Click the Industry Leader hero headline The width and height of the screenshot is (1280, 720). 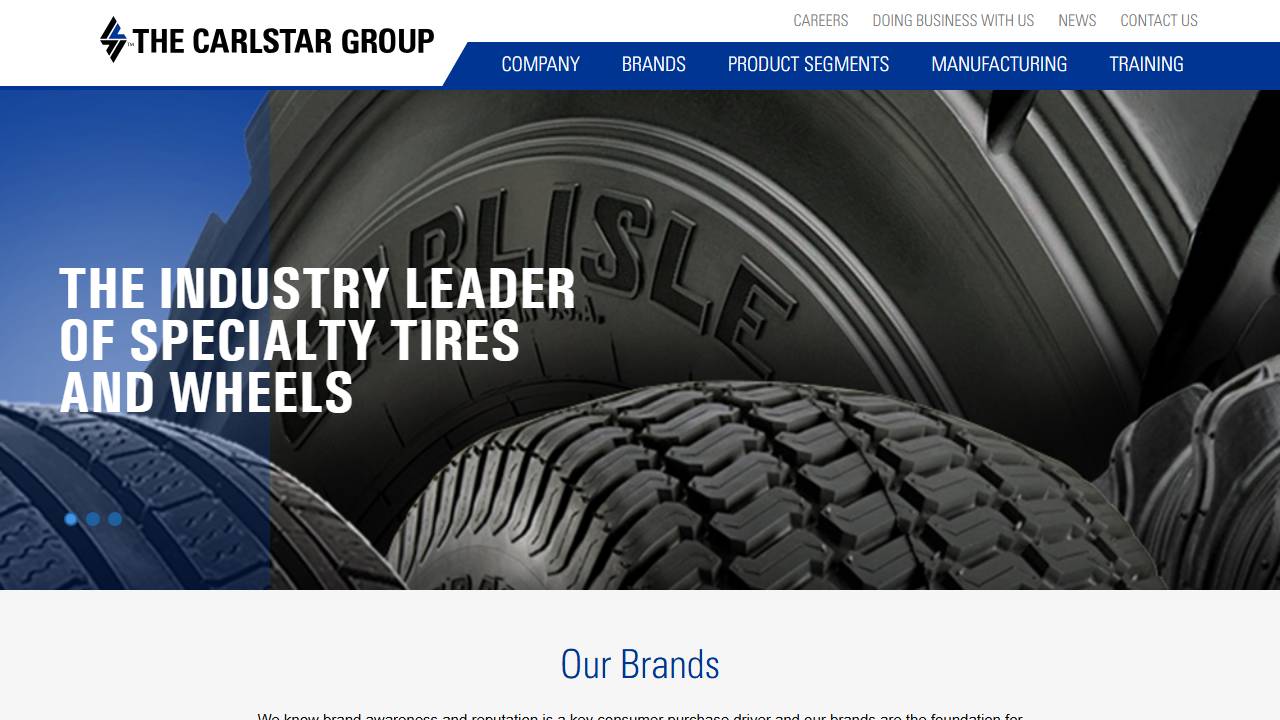[x=318, y=341]
